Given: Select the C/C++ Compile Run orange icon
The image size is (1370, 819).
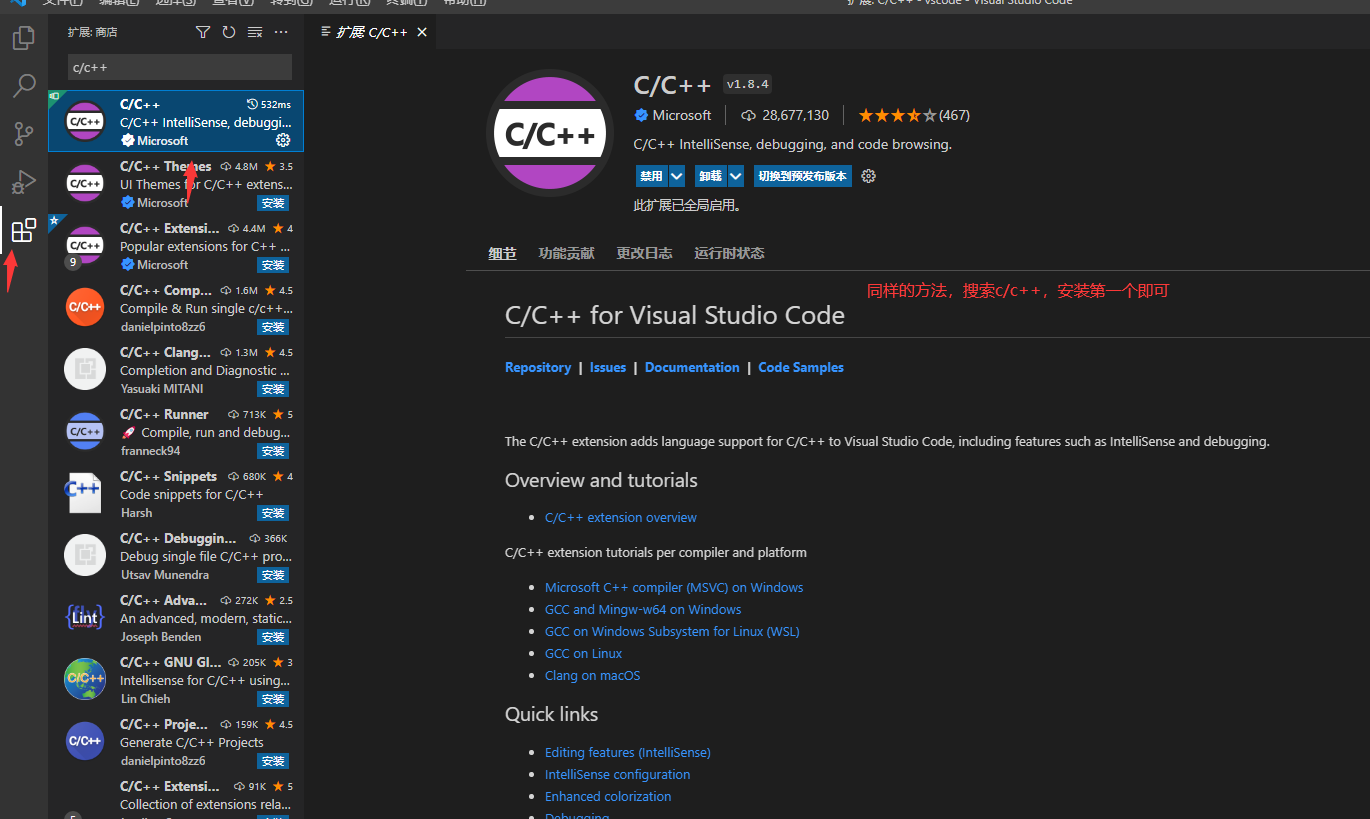Looking at the screenshot, I should pos(85,307).
